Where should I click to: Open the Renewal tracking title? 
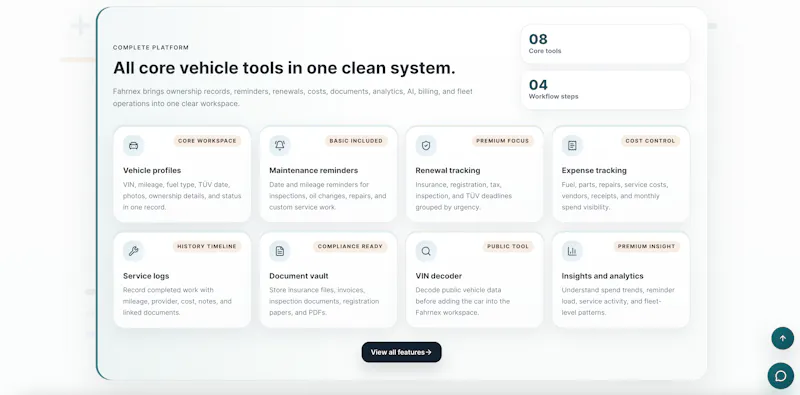[x=448, y=170]
